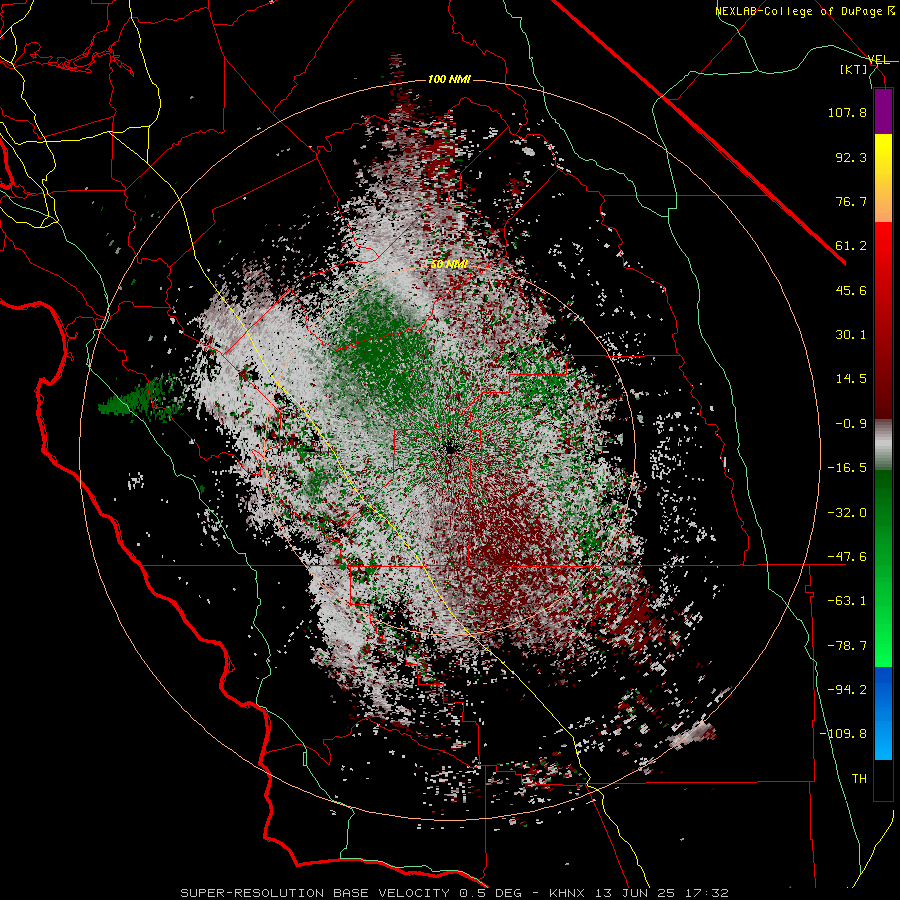Click the -94.2 velocity scale value
Screen dimensions: 900x900
847,690
